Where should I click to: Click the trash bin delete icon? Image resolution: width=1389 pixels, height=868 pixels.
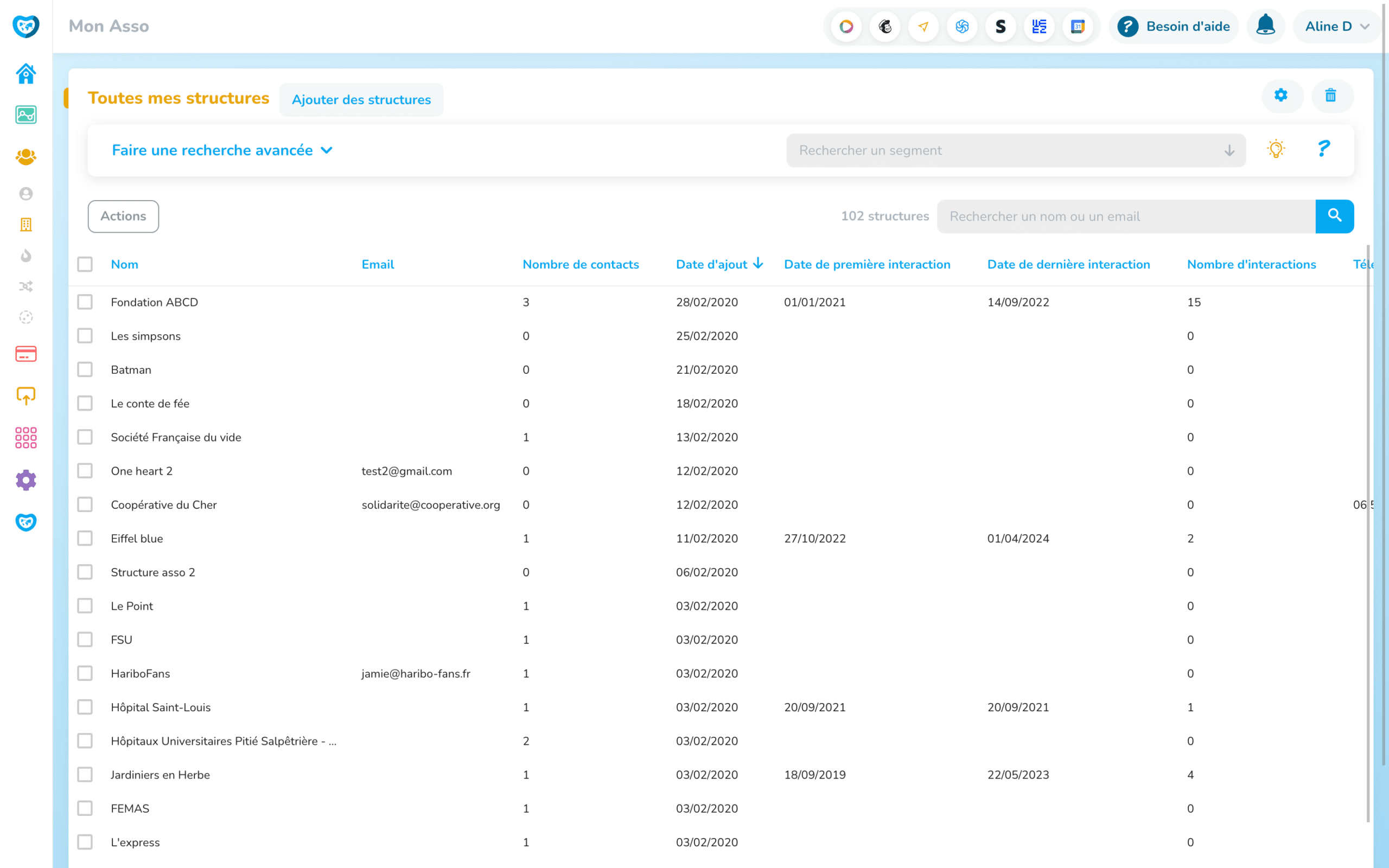pyautogui.click(x=1330, y=95)
